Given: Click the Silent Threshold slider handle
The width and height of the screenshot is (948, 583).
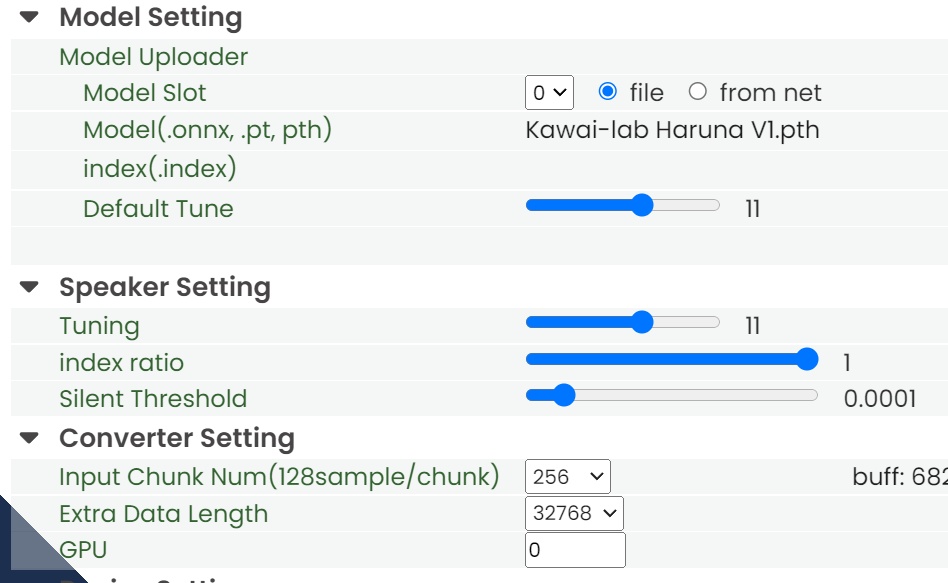Looking at the screenshot, I should [x=564, y=396].
